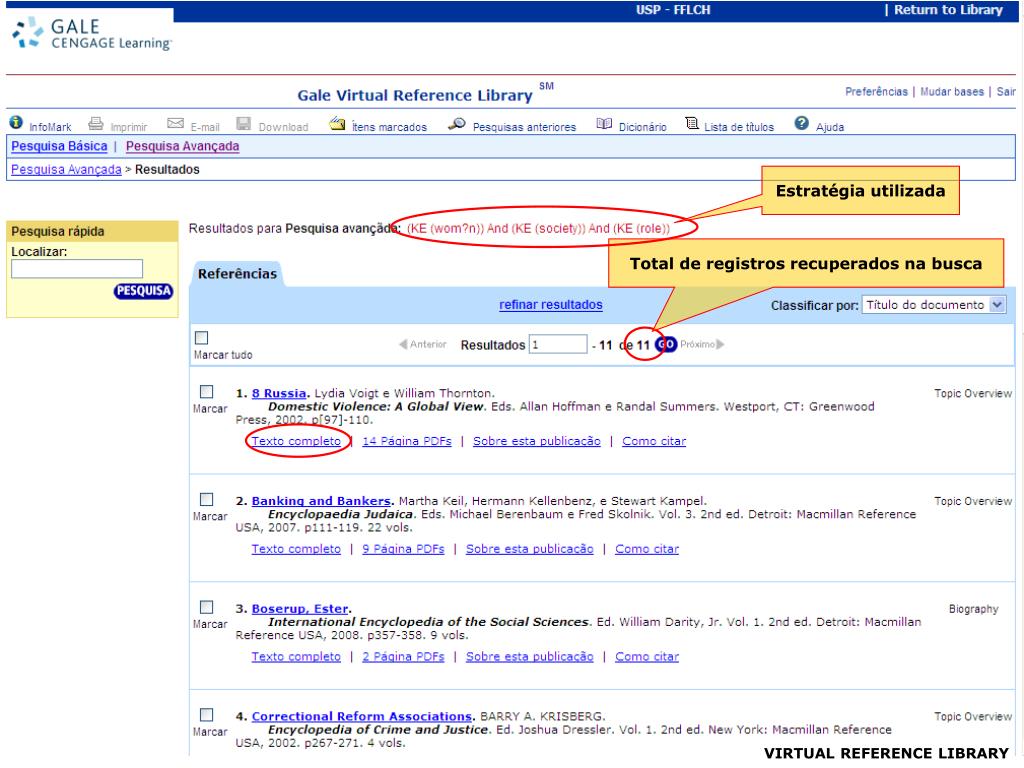This screenshot has height=768, width=1024.
Task: Click the Resultados page number field
Action: (x=558, y=344)
